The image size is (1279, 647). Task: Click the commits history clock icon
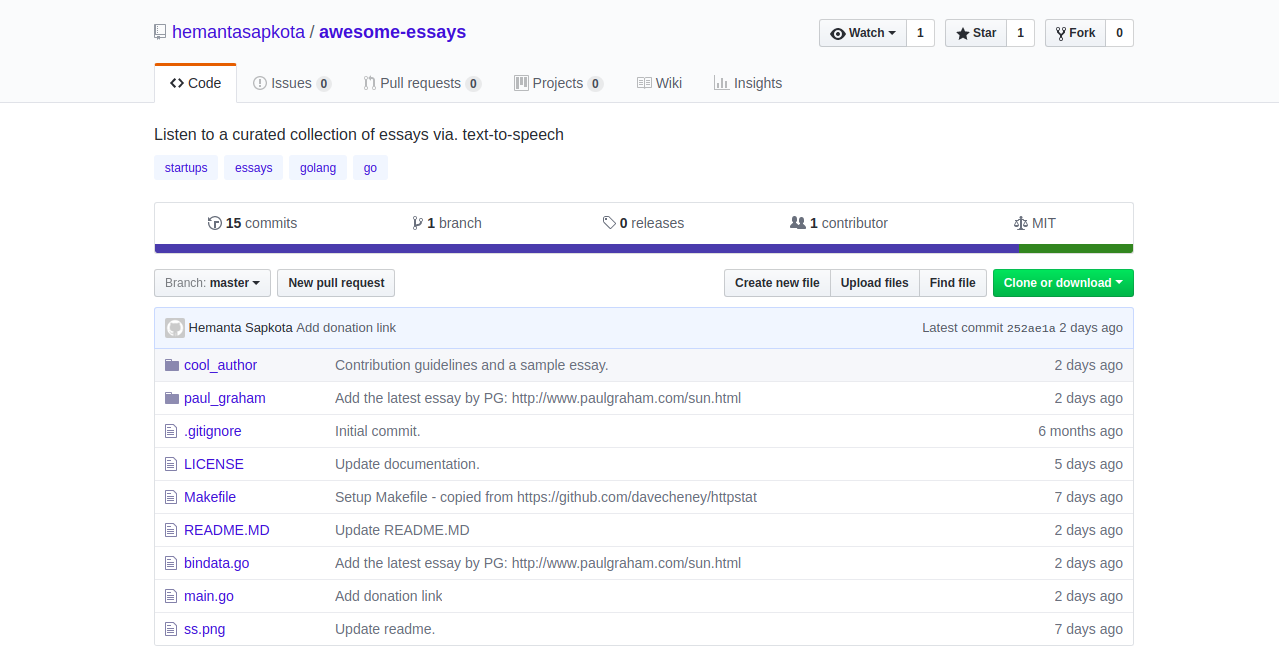[x=214, y=223]
